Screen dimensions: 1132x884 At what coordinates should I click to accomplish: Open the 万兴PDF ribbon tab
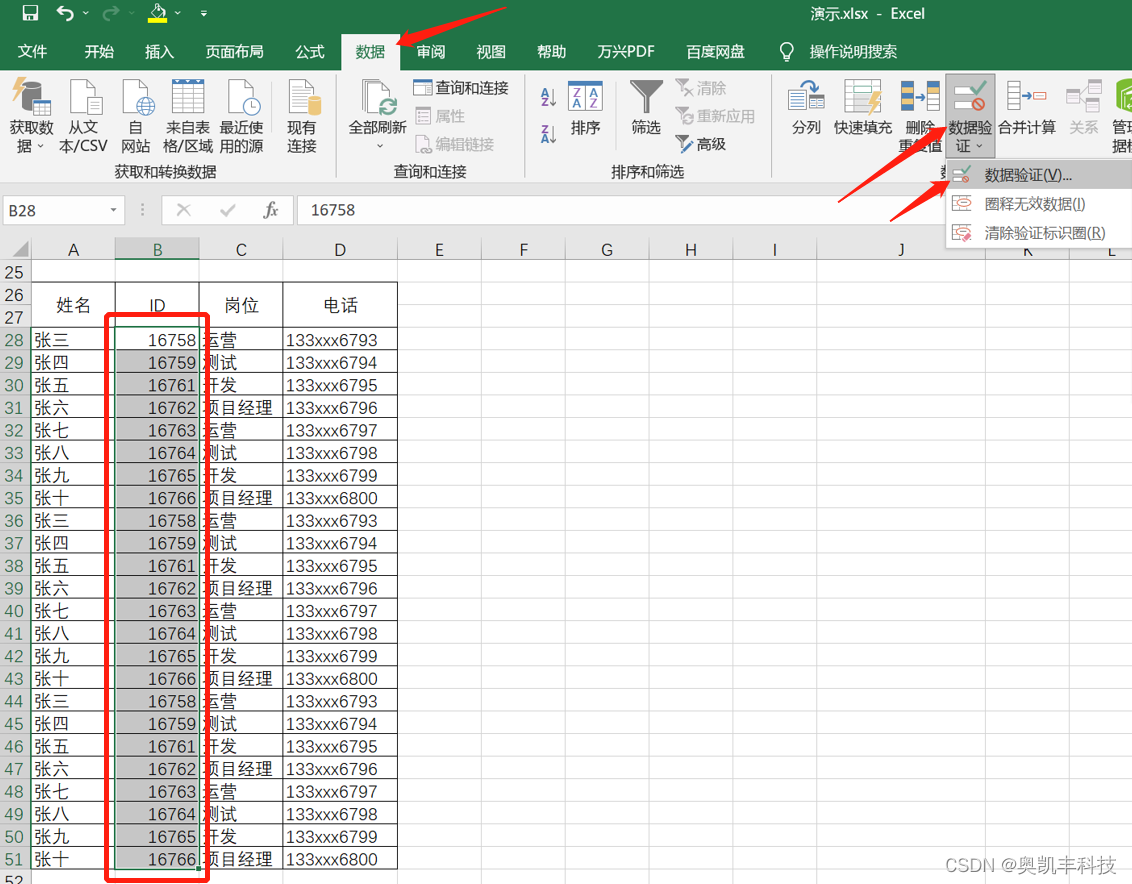pyautogui.click(x=626, y=52)
